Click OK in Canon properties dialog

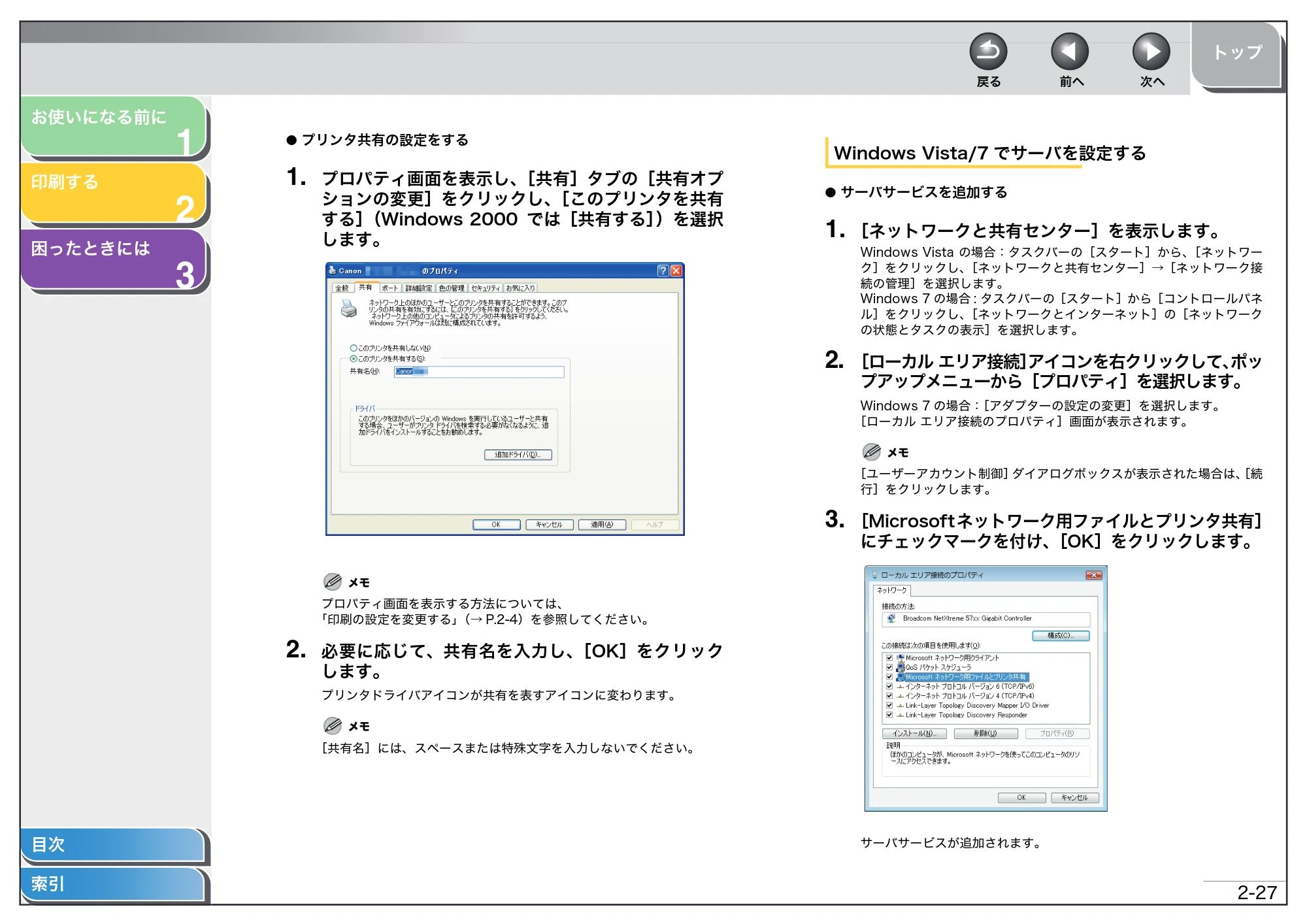[x=497, y=525]
